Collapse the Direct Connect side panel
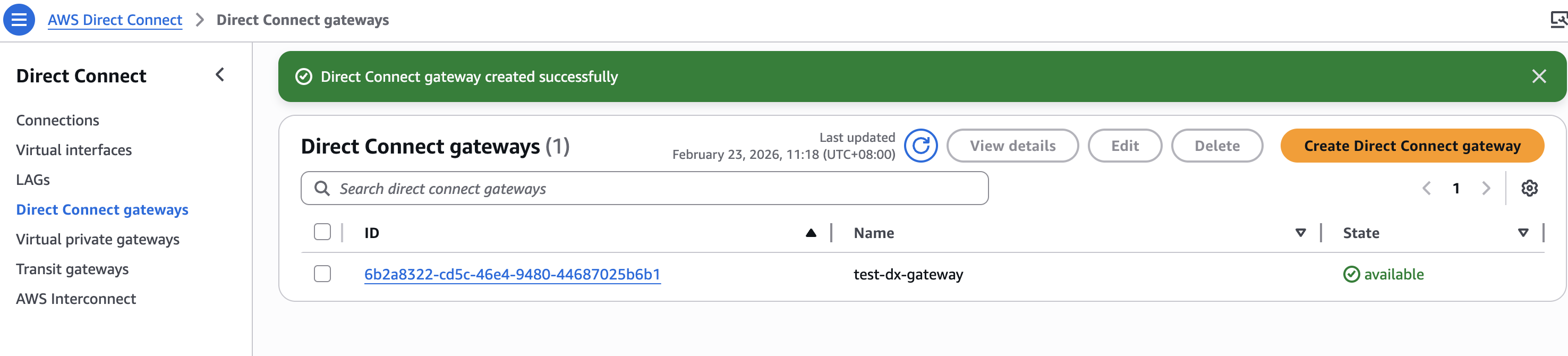1568x356 pixels. tap(220, 75)
